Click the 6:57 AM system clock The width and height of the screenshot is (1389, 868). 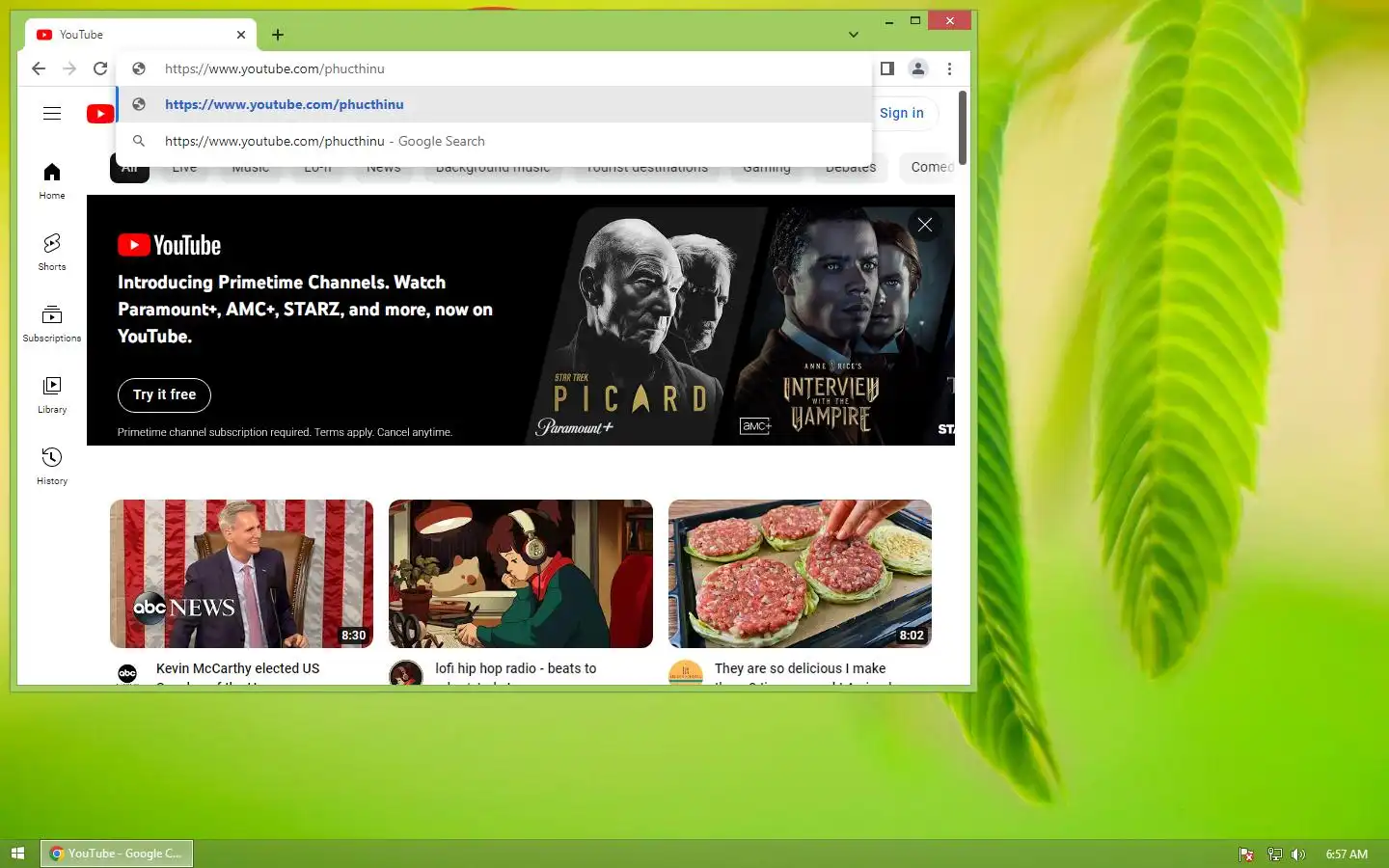pos(1347,854)
